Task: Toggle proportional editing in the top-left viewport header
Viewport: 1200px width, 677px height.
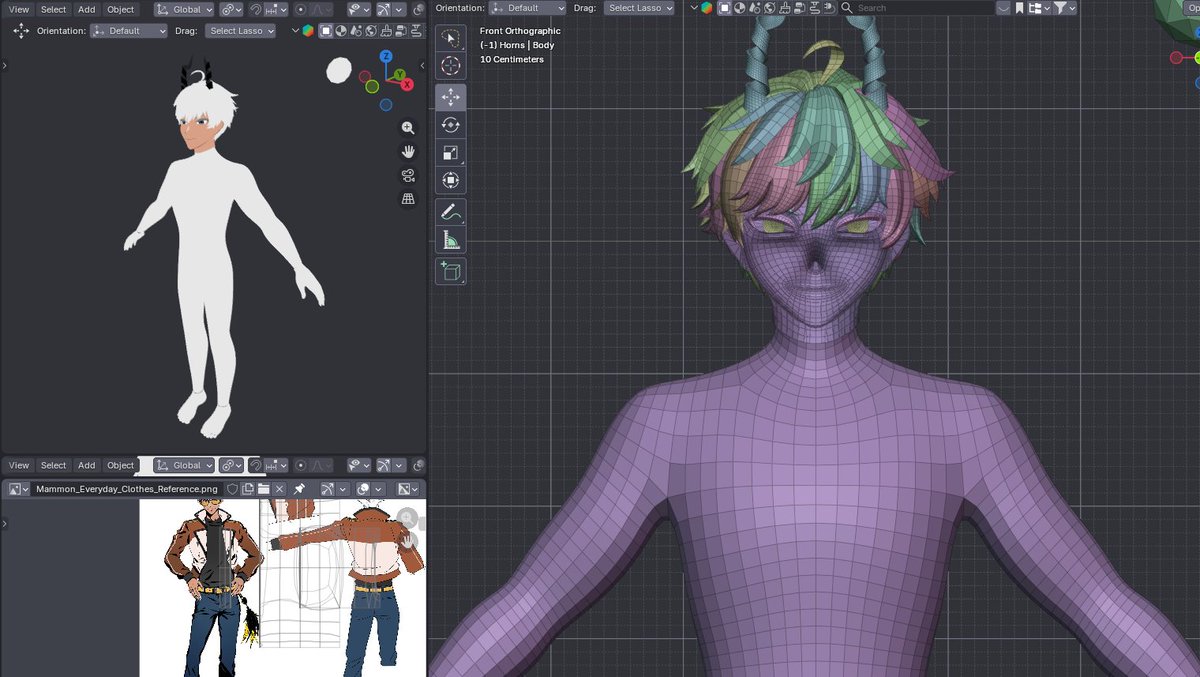Action: [301, 10]
